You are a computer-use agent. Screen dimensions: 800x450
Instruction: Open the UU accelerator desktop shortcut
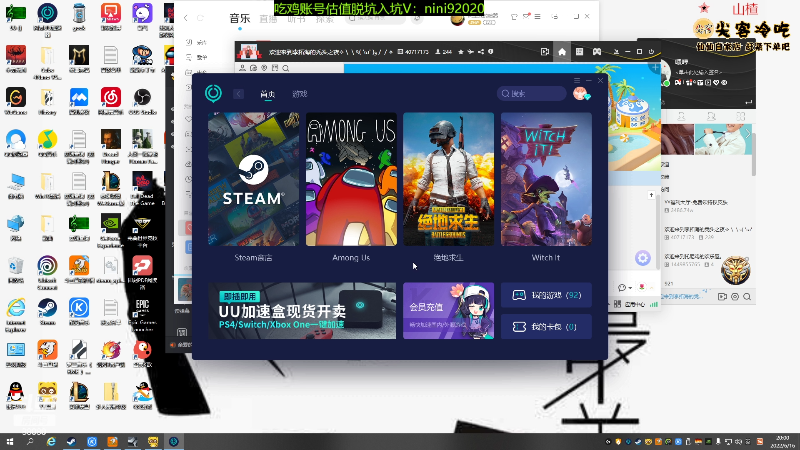[47, 18]
